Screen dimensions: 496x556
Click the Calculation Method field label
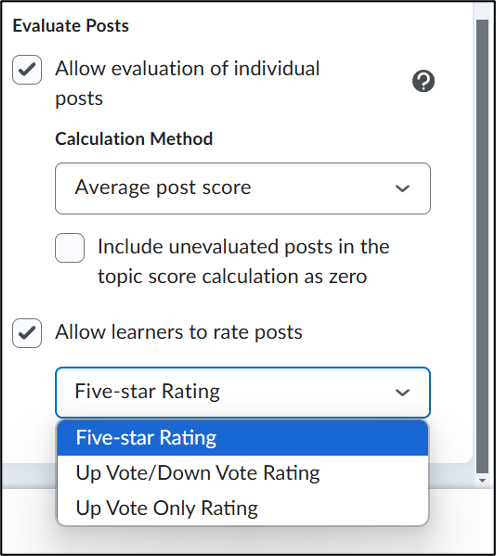click(x=134, y=139)
